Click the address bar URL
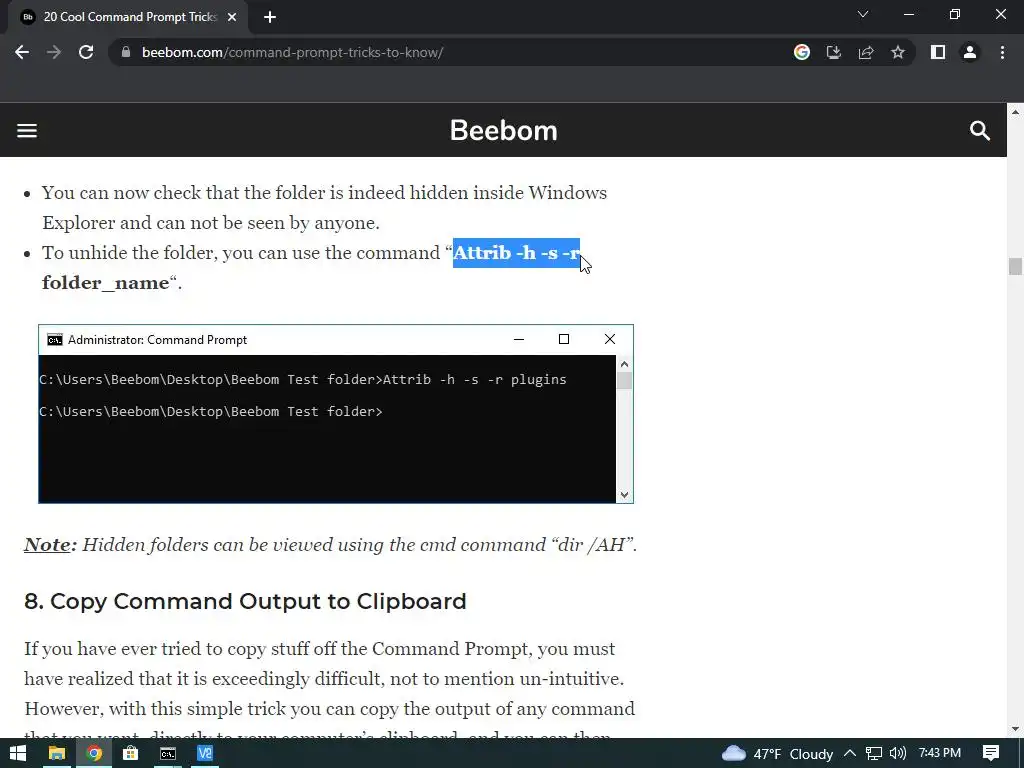This screenshot has height=768, width=1024. coord(293,52)
